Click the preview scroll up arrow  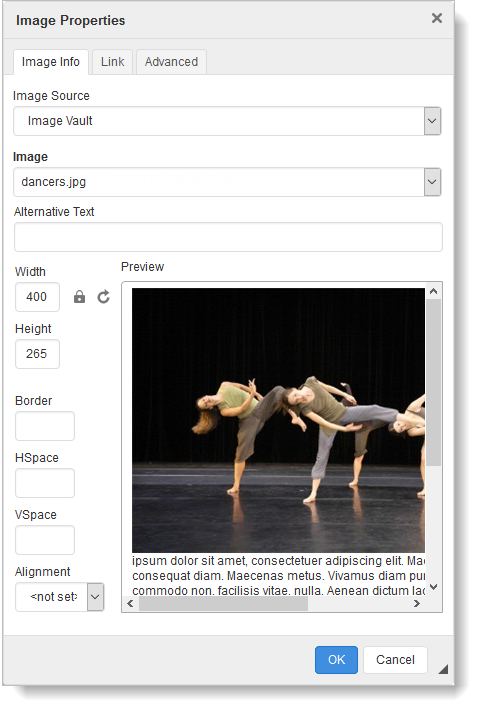pos(433,292)
